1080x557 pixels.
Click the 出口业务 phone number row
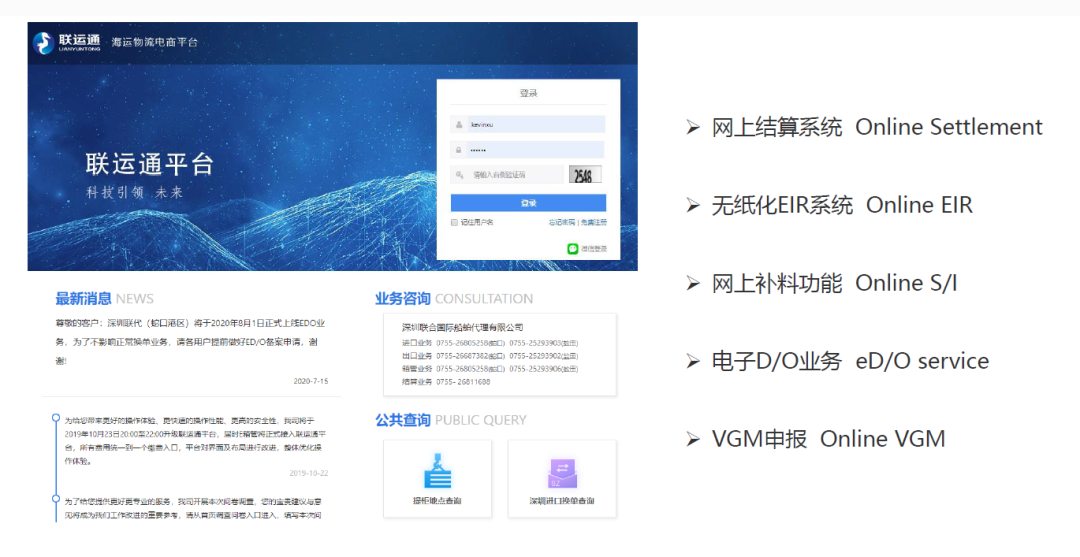tap(490, 356)
